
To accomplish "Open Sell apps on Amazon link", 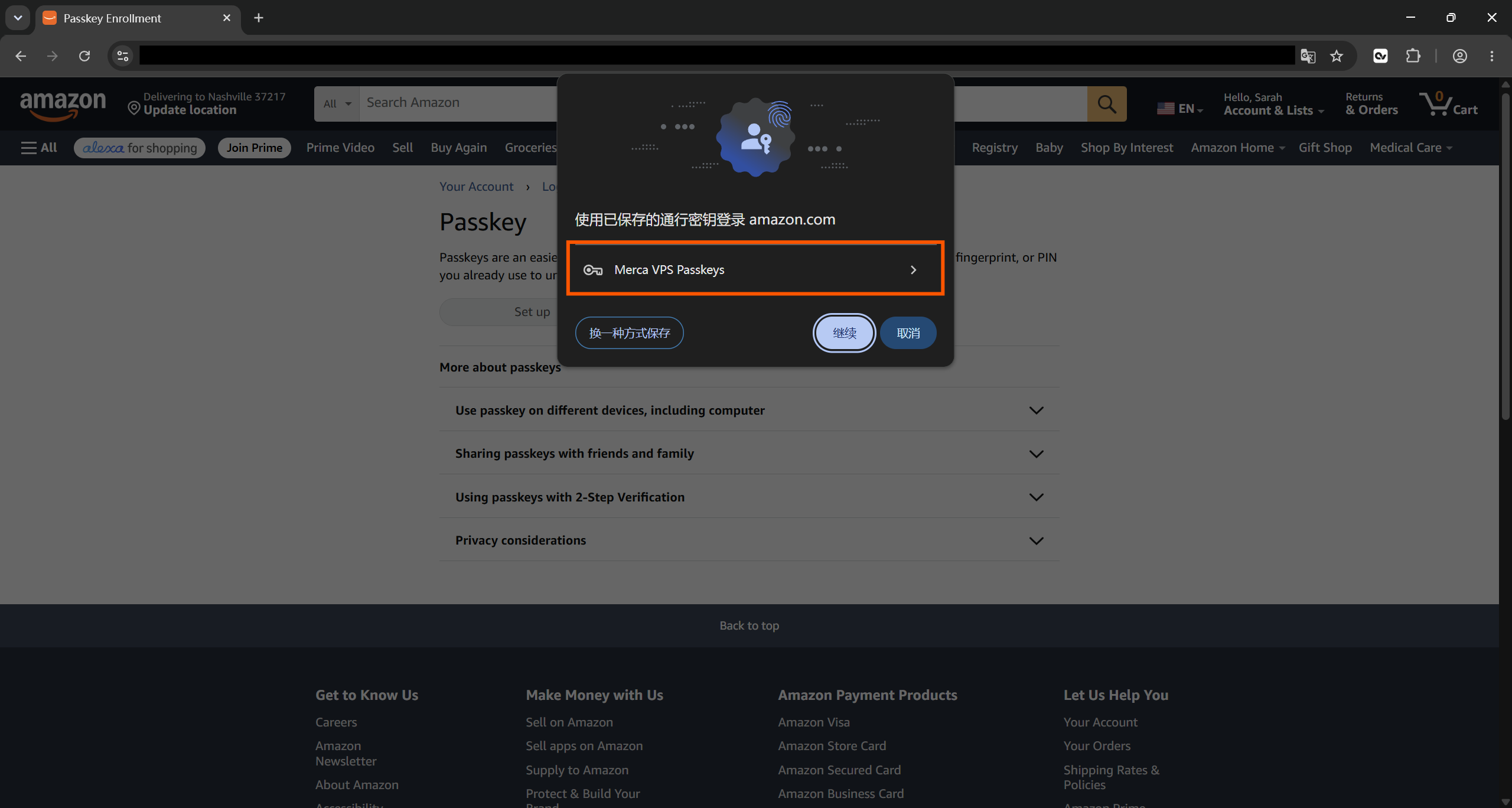I will pyautogui.click(x=584, y=745).
